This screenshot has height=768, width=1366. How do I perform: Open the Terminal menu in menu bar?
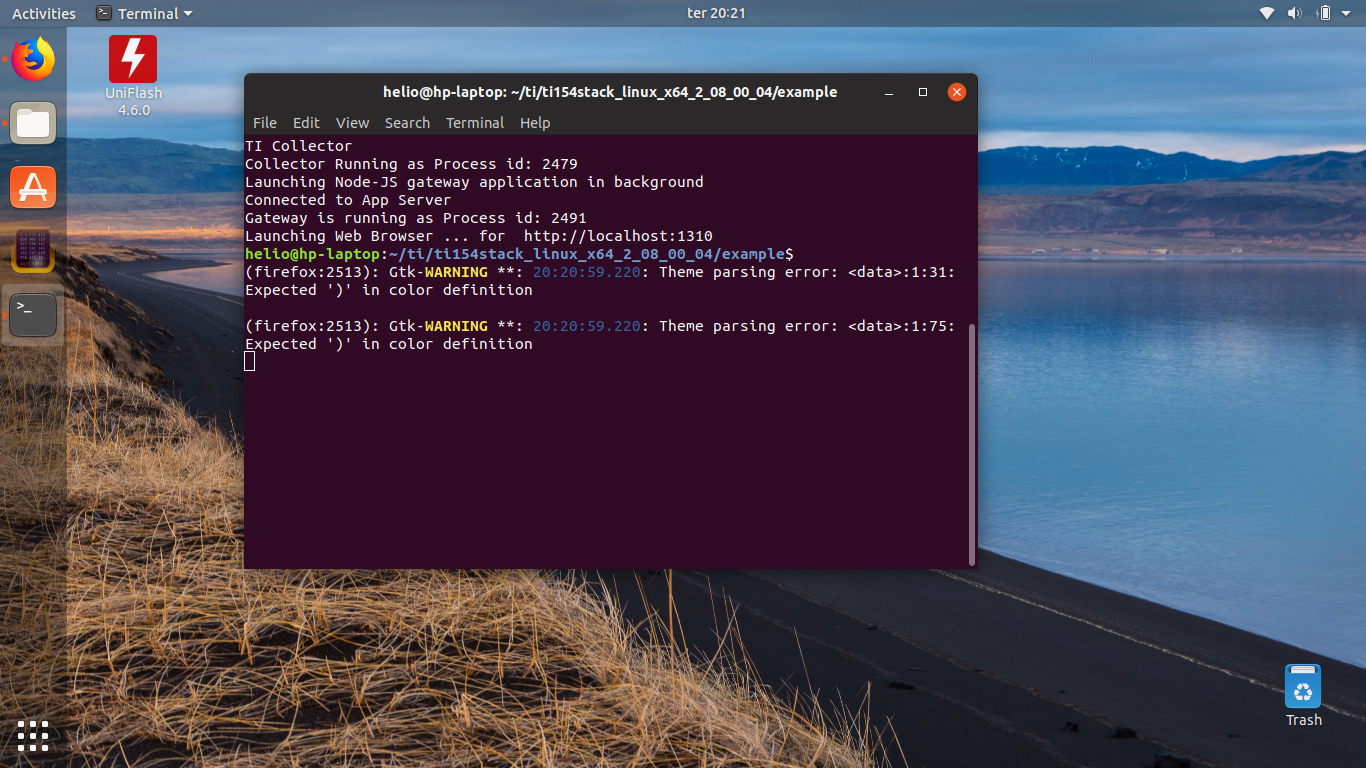(475, 123)
